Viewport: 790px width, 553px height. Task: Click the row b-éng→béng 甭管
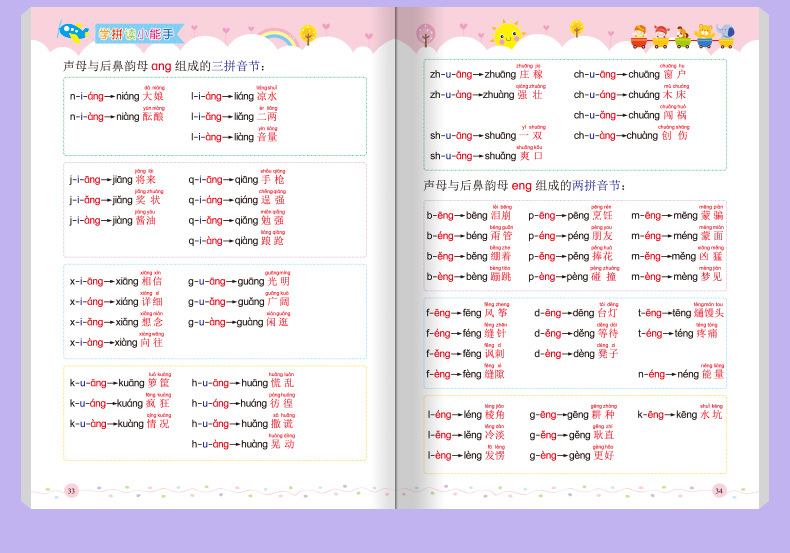[470, 234]
